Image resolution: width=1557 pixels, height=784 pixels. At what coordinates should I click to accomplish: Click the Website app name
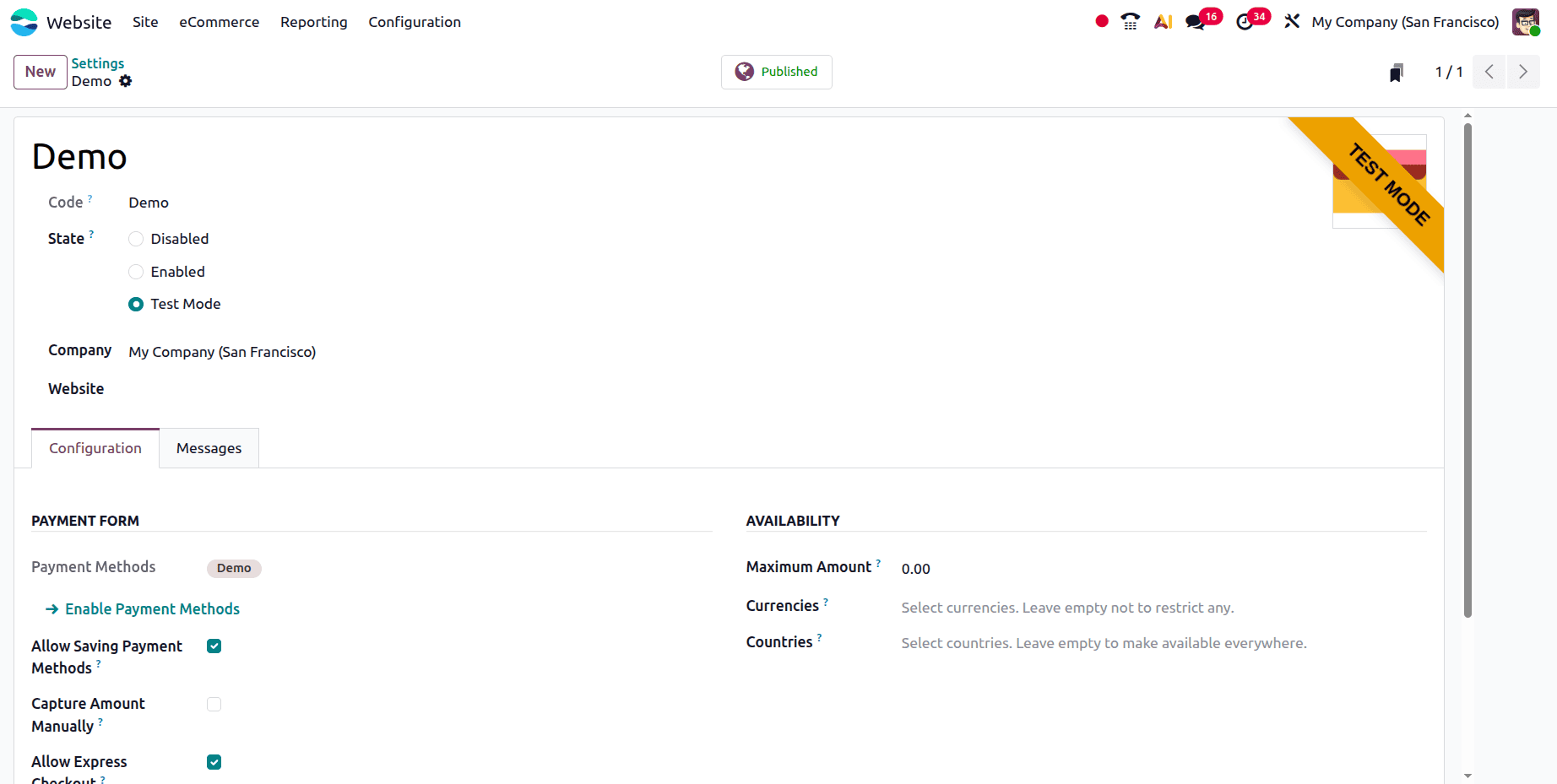[79, 22]
